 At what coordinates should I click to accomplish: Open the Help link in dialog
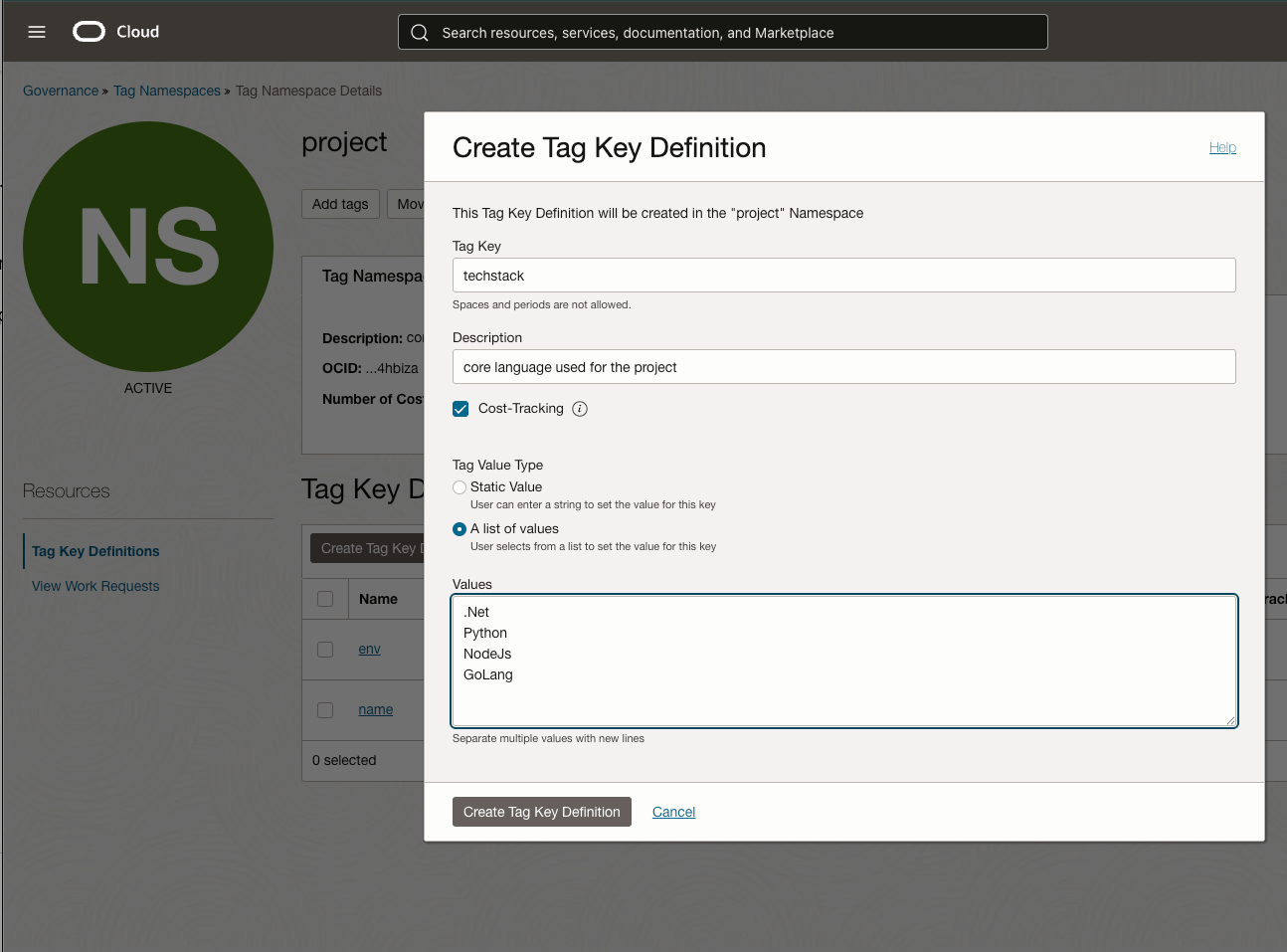point(1222,147)
